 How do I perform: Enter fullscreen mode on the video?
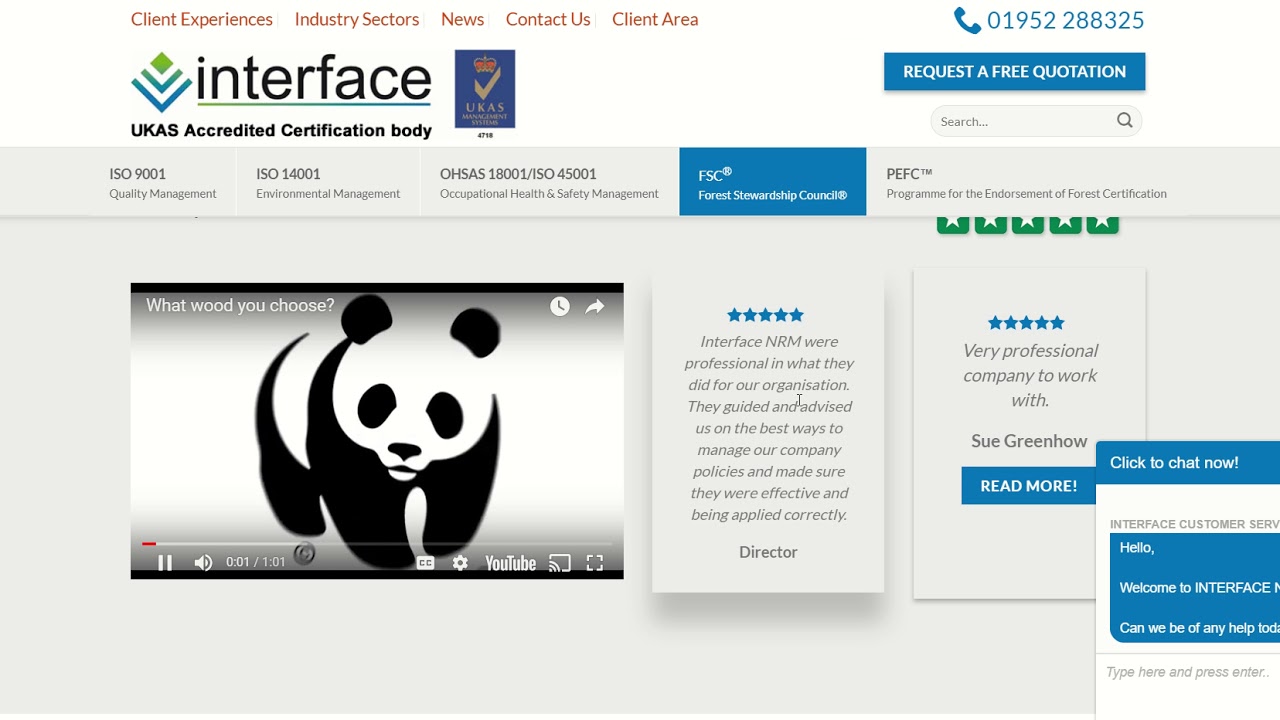coord(595,563)
